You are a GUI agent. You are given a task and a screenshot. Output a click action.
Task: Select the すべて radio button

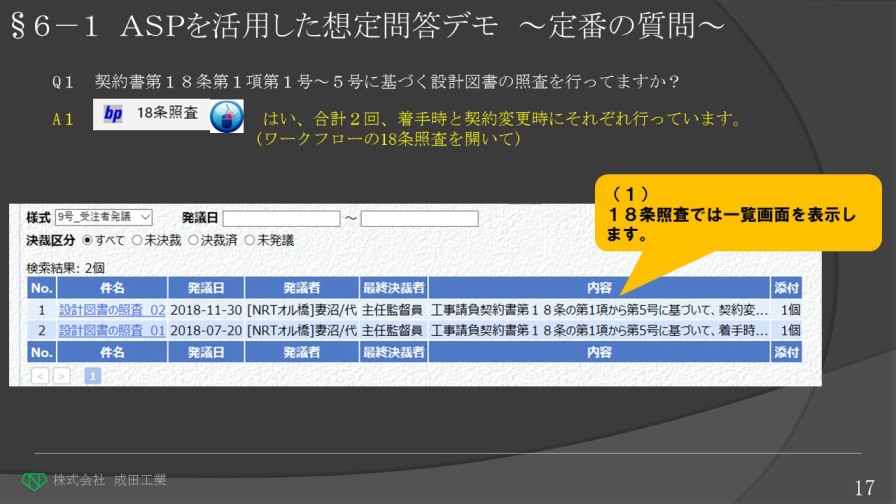[87, 241]
